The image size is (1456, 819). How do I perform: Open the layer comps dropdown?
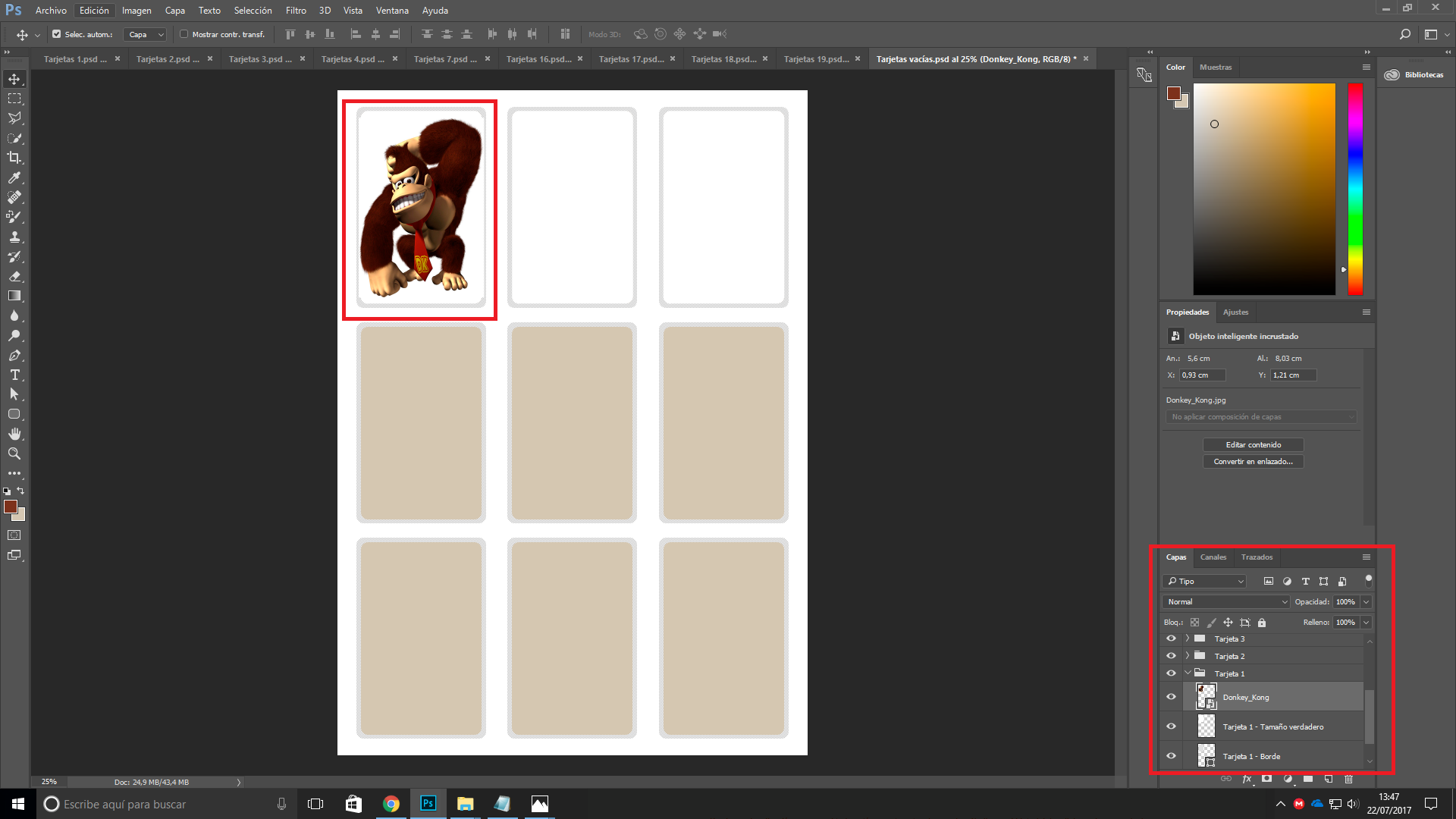1261,417
